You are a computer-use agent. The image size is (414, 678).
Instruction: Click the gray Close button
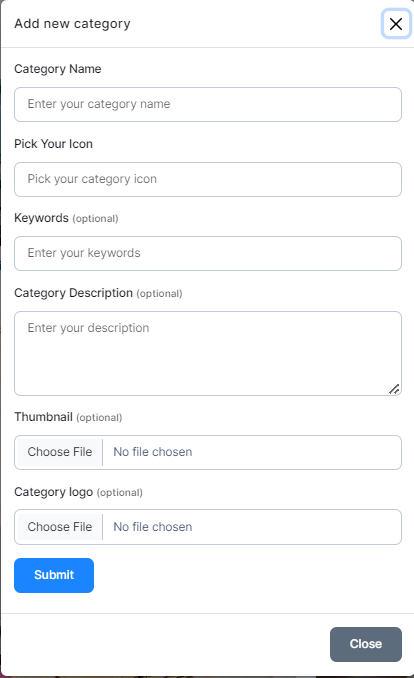point(366,644)
